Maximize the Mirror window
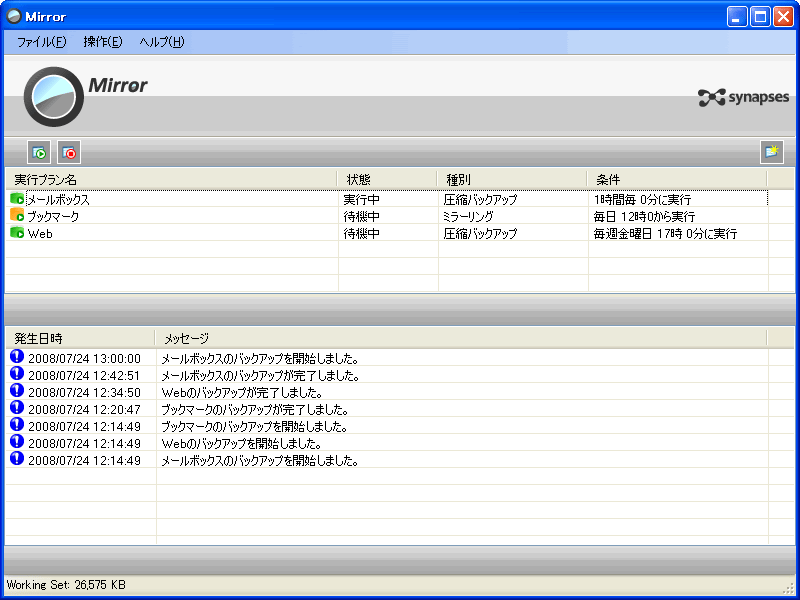Viewport: 800px width, 600px height. (x=760, y=17)
